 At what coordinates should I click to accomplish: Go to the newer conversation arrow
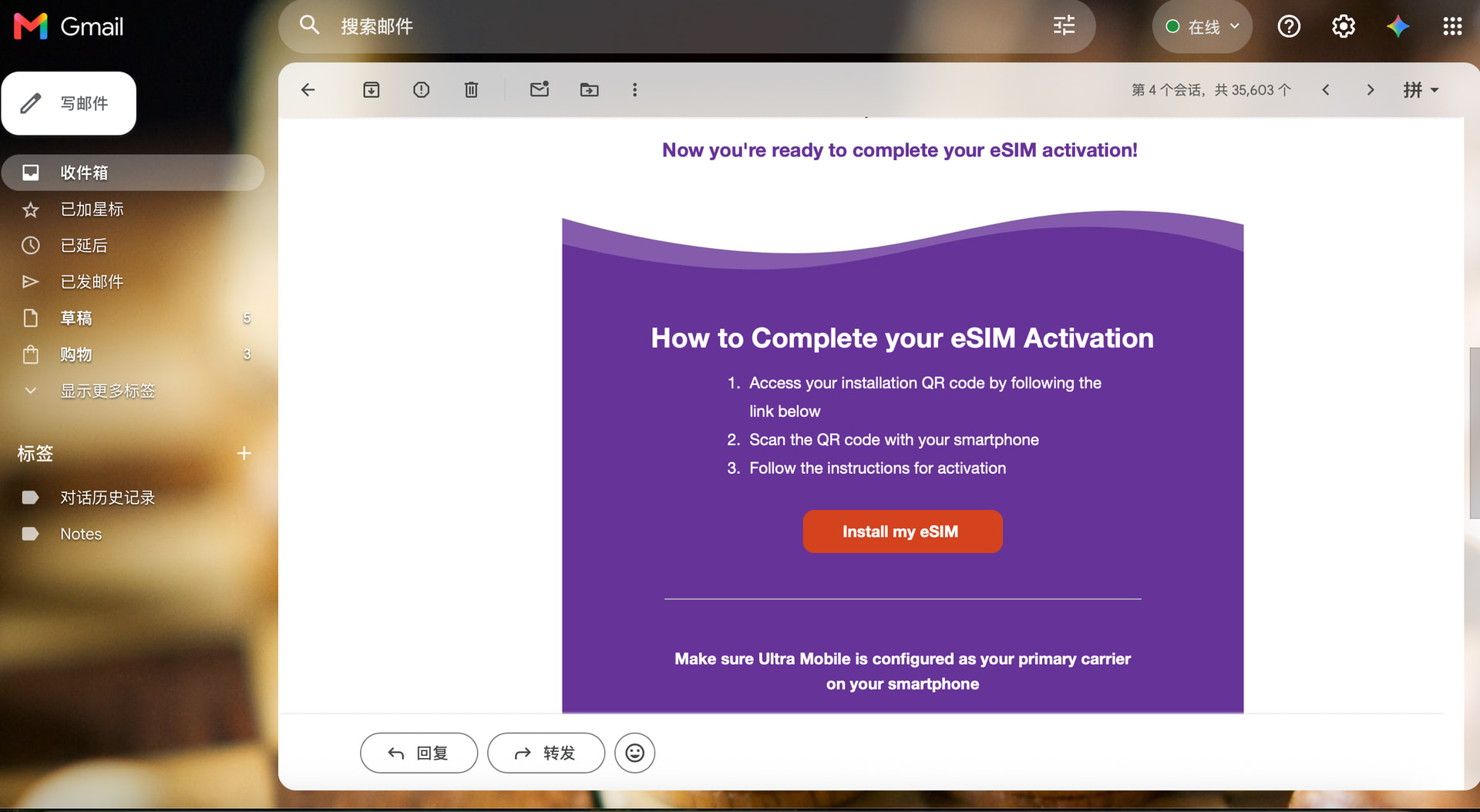coord(1326,90)
